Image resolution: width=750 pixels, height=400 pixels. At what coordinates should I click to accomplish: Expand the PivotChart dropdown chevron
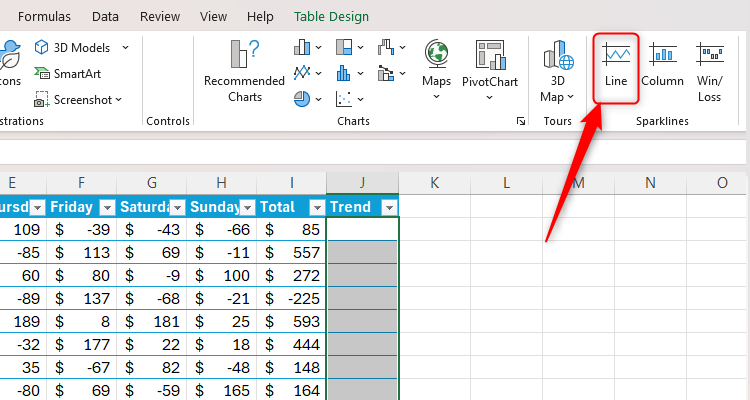(x=489, y=98)
